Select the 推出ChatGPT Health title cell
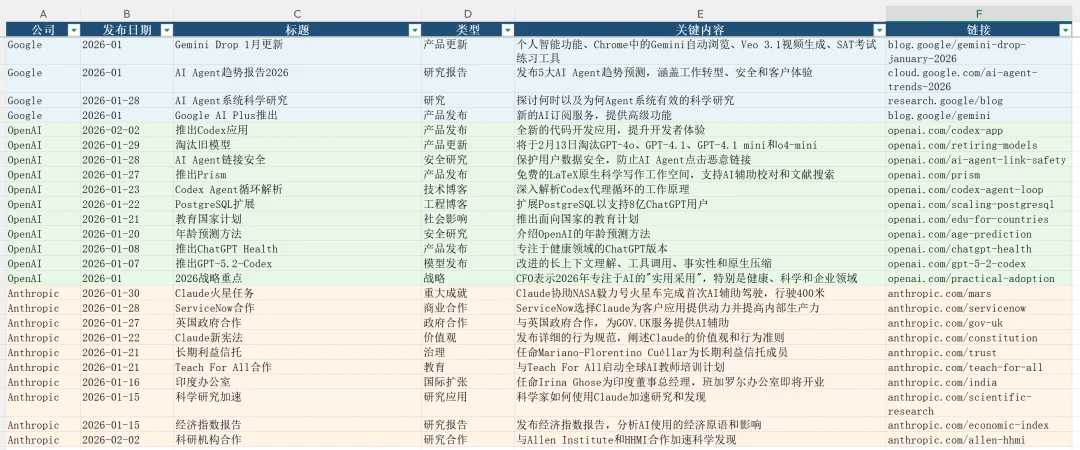 pos(226,249)
